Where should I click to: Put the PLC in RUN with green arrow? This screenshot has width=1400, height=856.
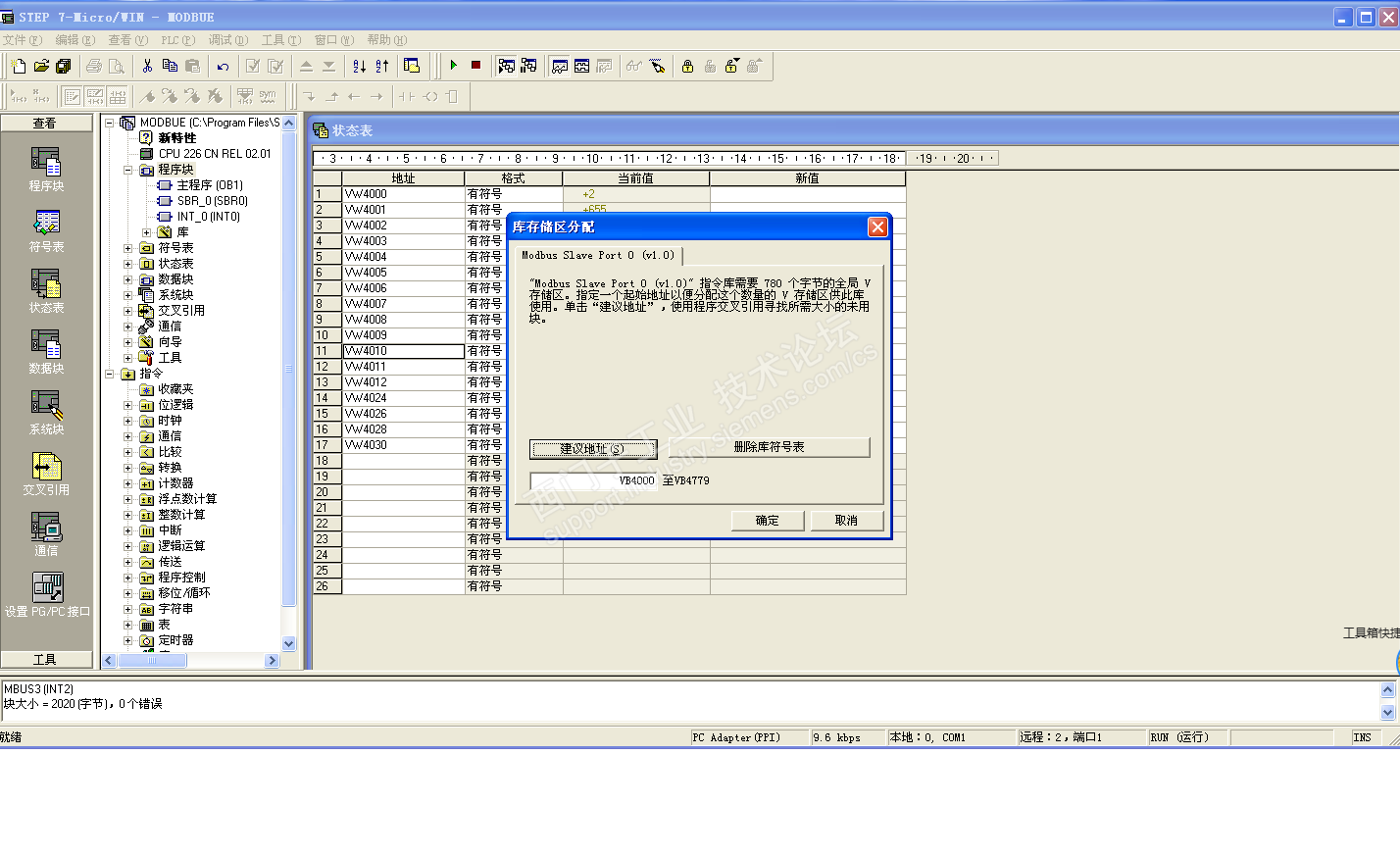[x=453, y=66]
